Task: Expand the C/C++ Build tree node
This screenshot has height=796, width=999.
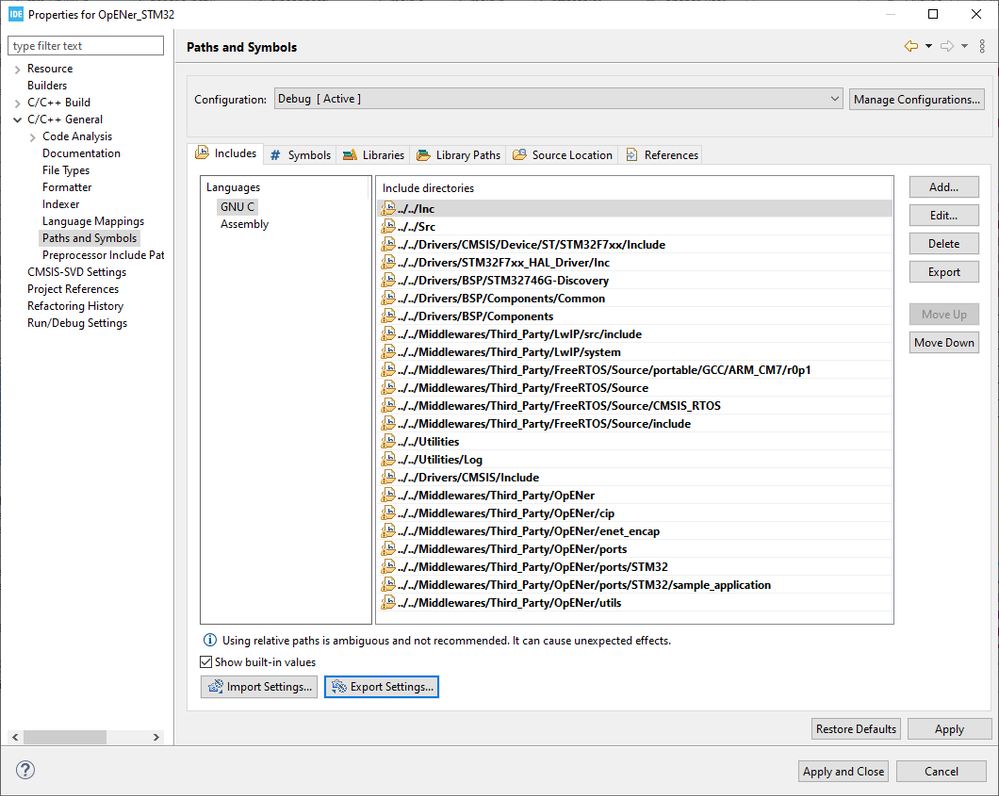Action: tap(17, 103)
